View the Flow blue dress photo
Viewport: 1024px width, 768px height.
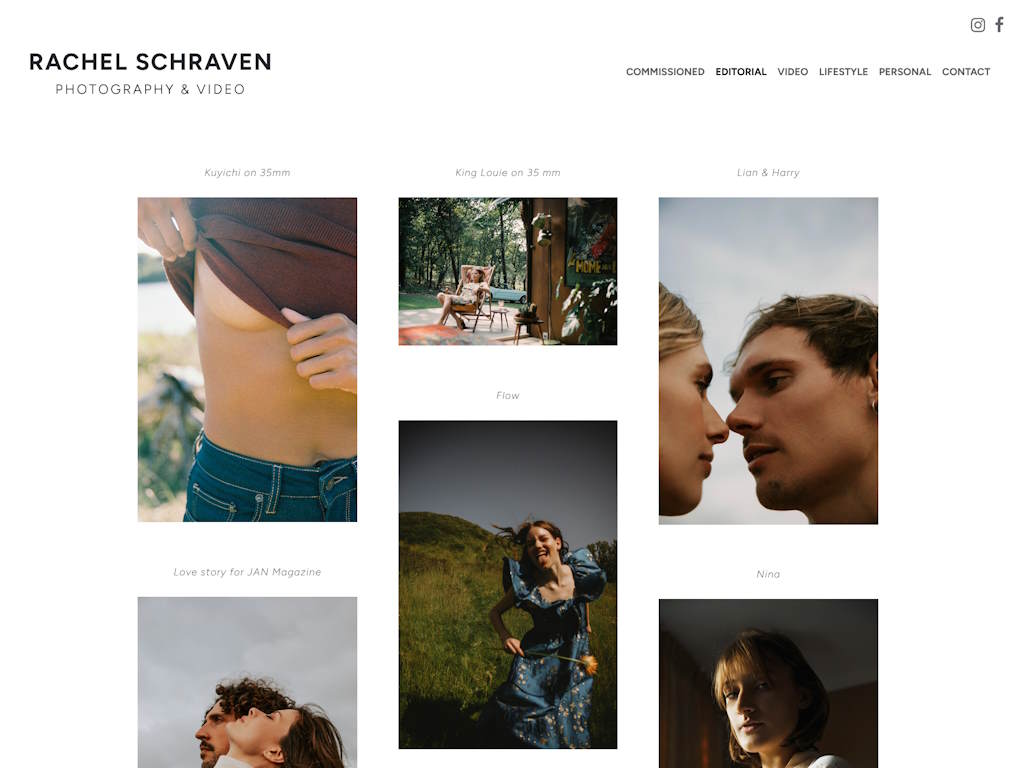pos(507,584)
